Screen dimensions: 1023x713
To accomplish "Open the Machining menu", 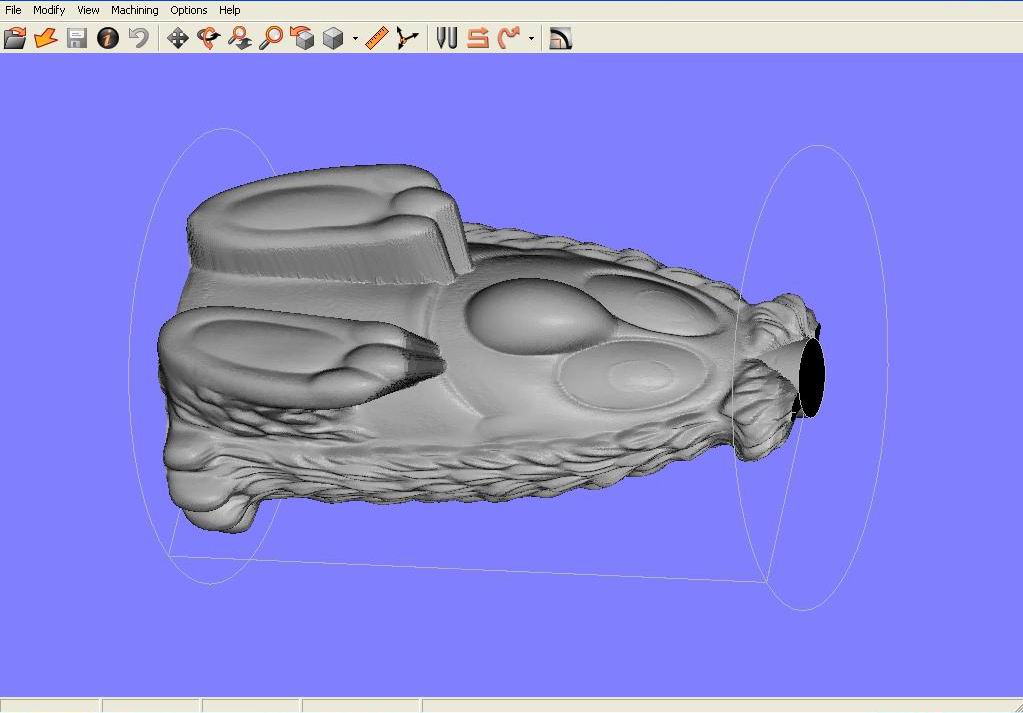I will 134,9.
